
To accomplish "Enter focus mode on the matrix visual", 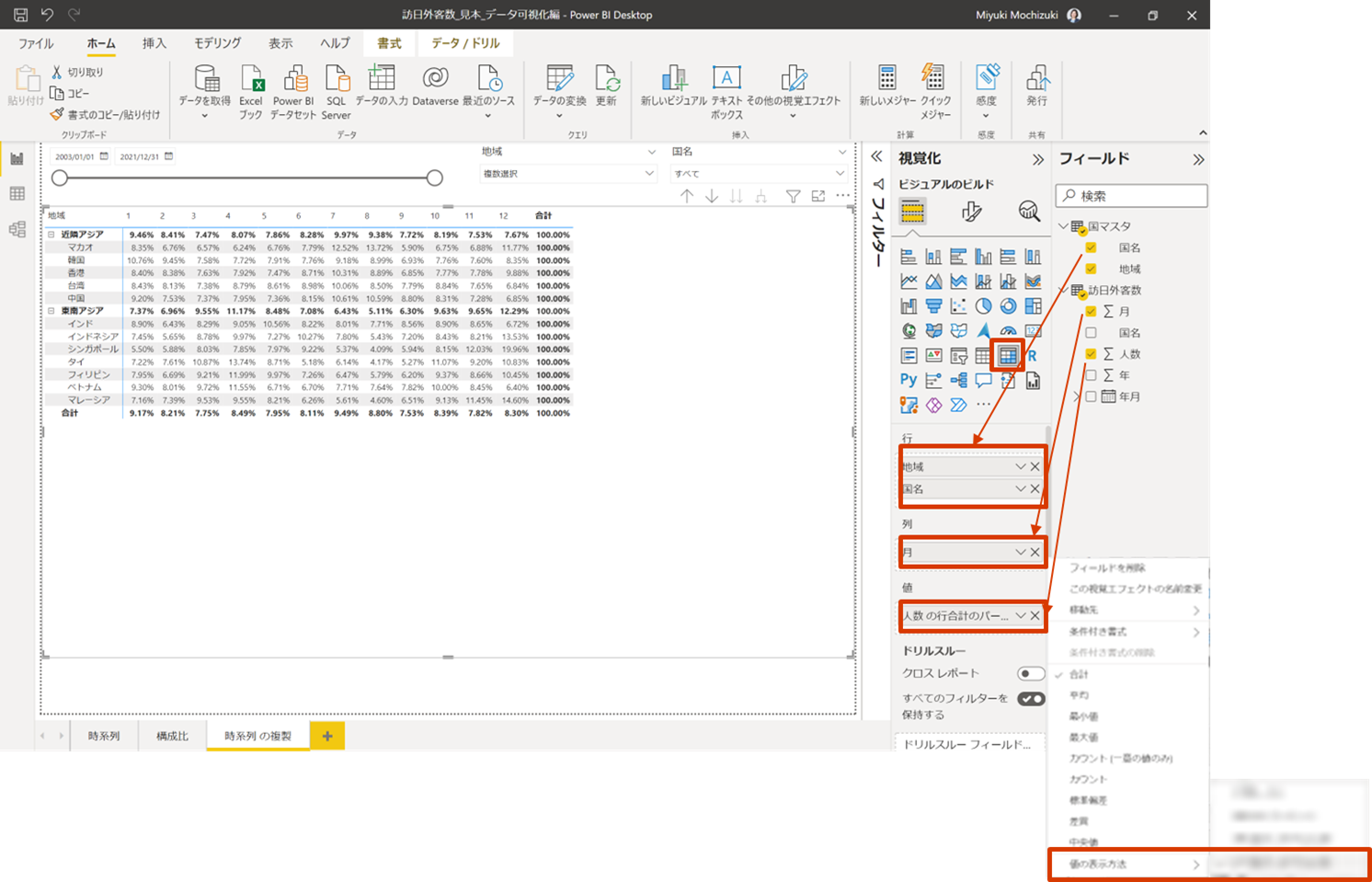I will tap(818, 196).
